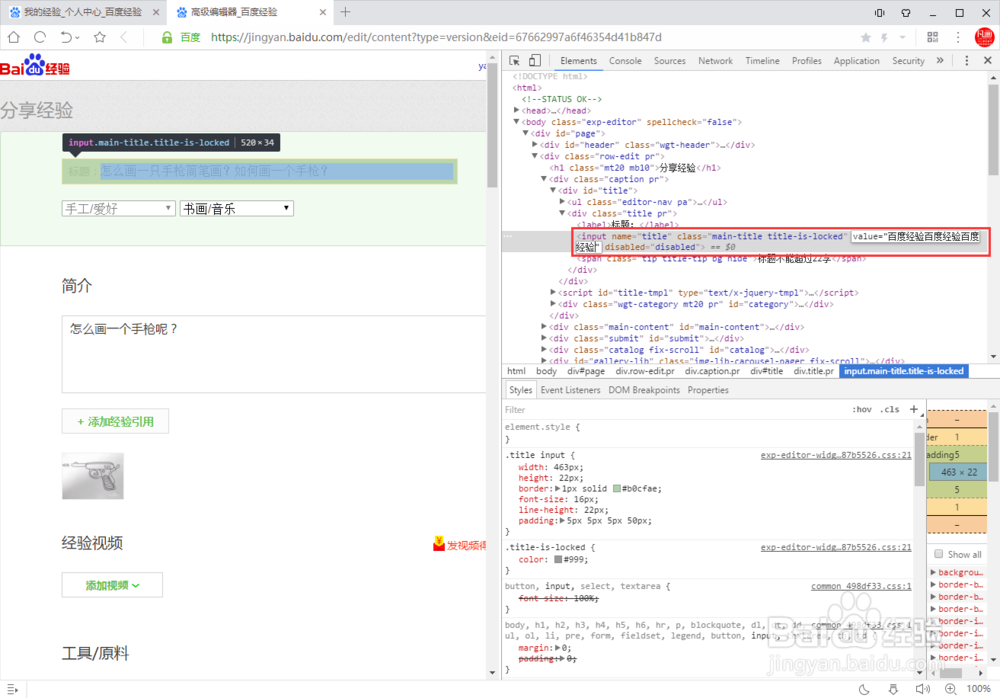
Task: Open Event Listeners sub-tab
Action: pos(570,390)
